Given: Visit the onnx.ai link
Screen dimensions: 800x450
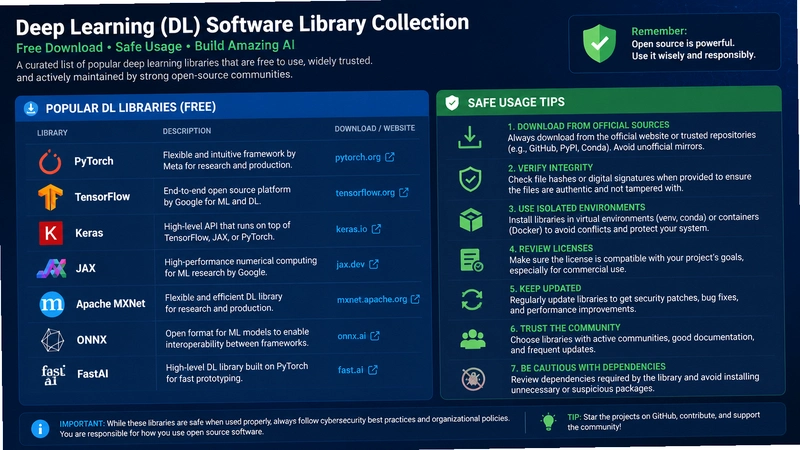Looking at the screenshot, I should 352,336.
